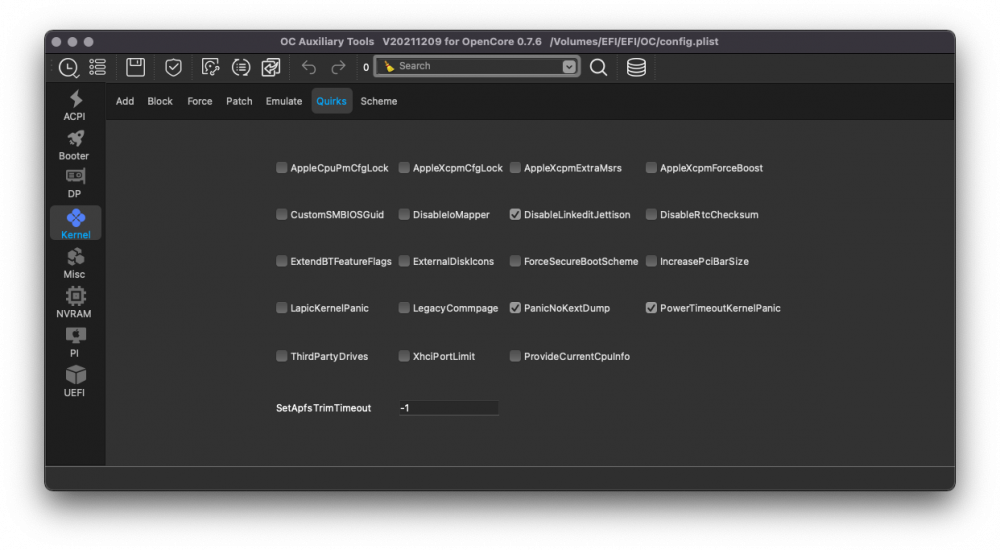
Task: Open the recent files clock icon
Action: click(68, 67)
